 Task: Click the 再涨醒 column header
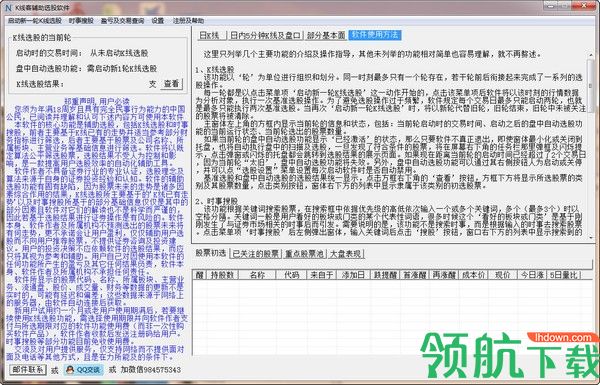[444, 275]
